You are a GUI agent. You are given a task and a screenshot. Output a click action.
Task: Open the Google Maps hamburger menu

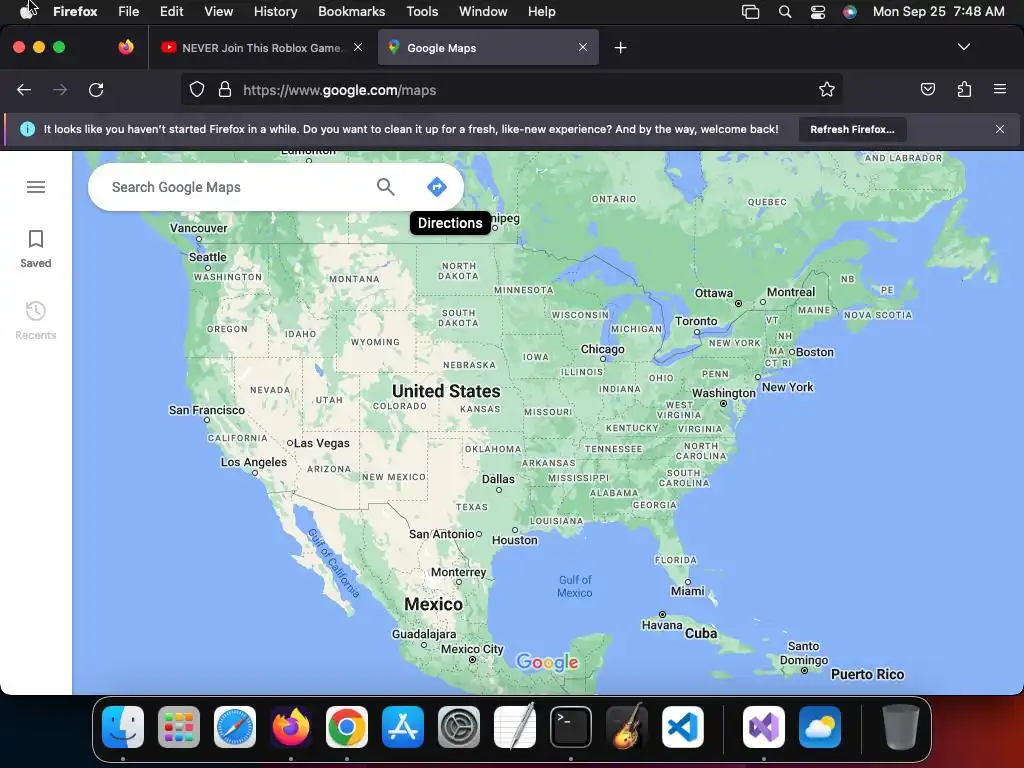(36, 187)
